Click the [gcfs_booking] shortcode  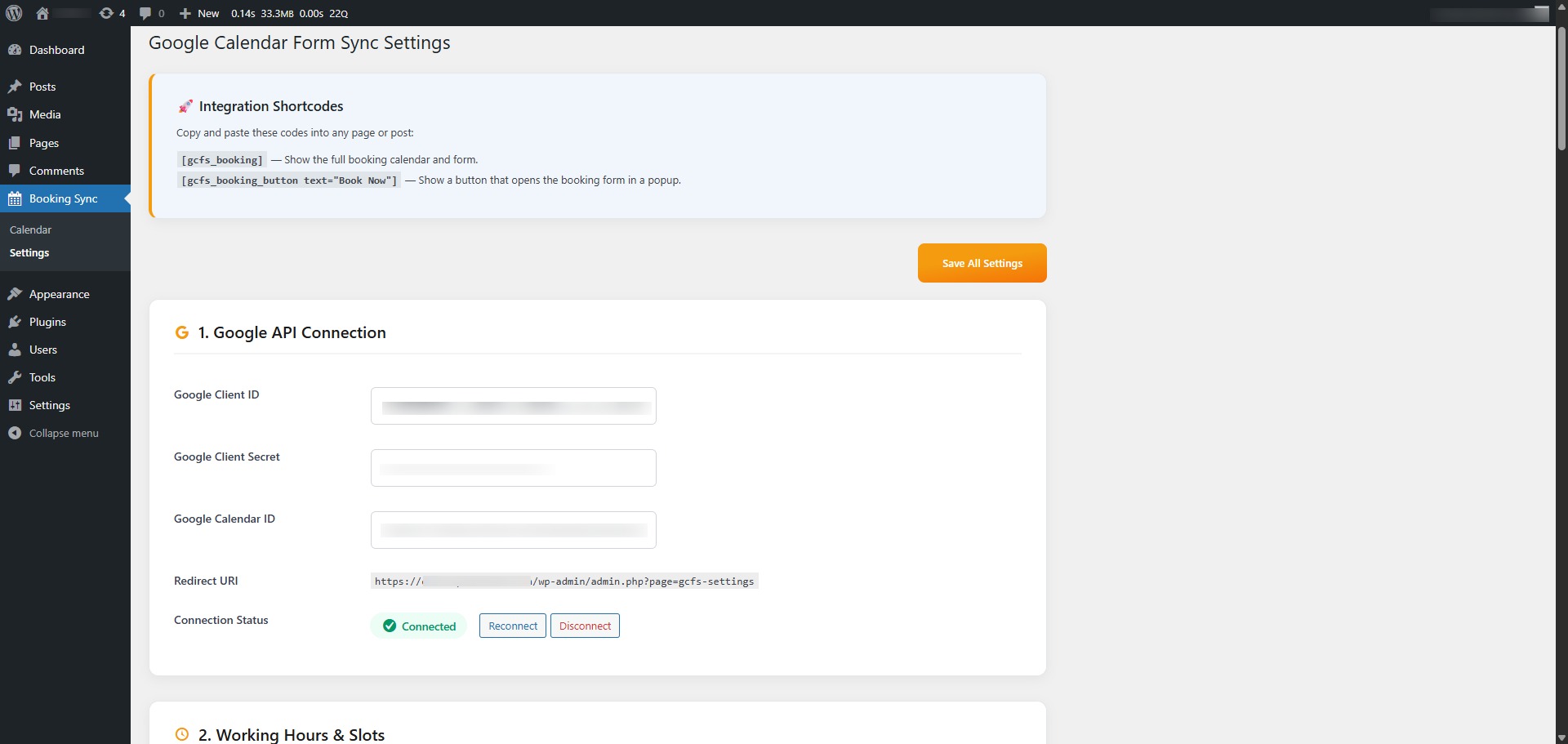tap(222, 160)
